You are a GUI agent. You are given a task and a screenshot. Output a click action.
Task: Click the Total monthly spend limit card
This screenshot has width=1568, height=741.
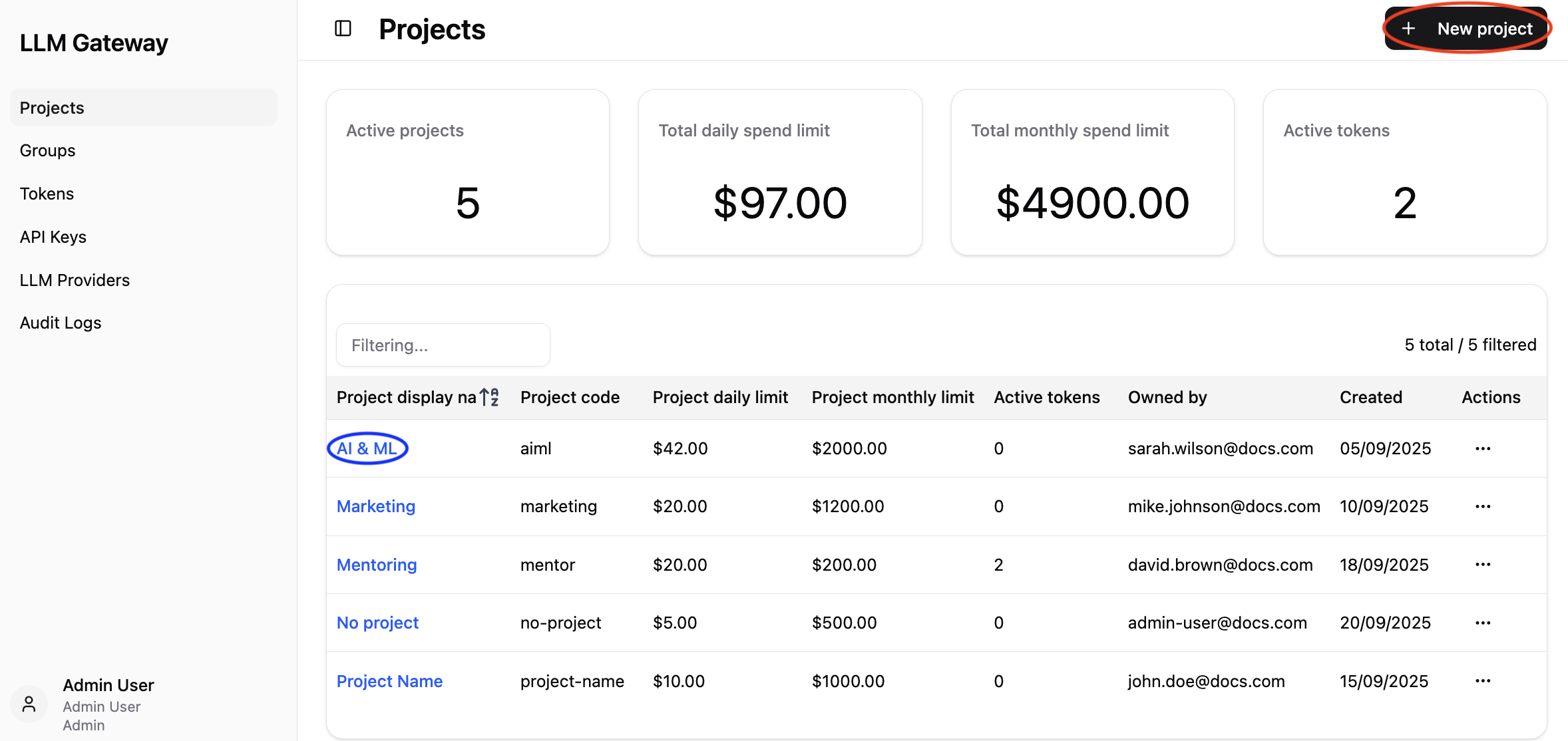tap(1093, 172)
